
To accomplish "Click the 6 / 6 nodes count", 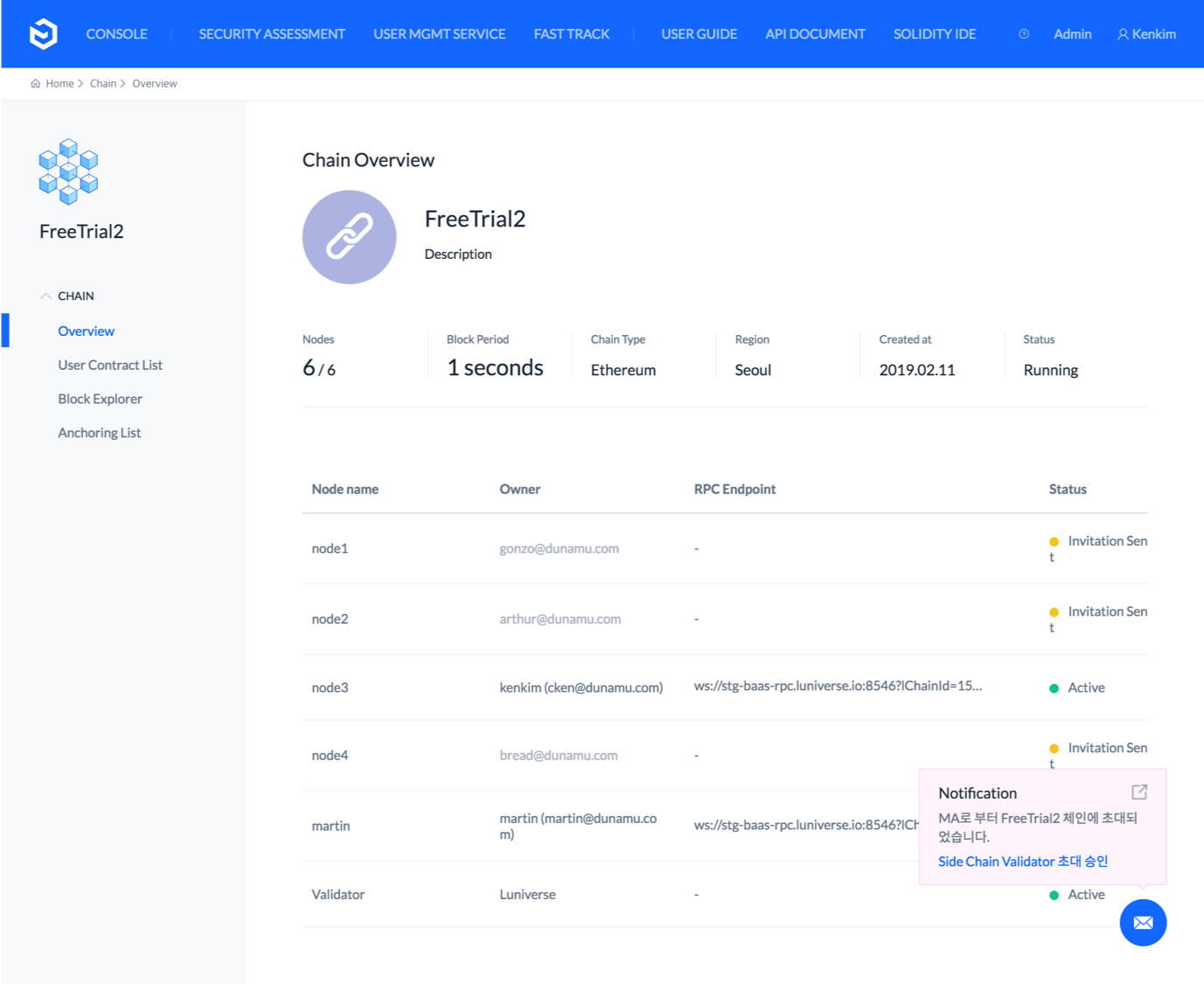I will [x=319, y=368].
